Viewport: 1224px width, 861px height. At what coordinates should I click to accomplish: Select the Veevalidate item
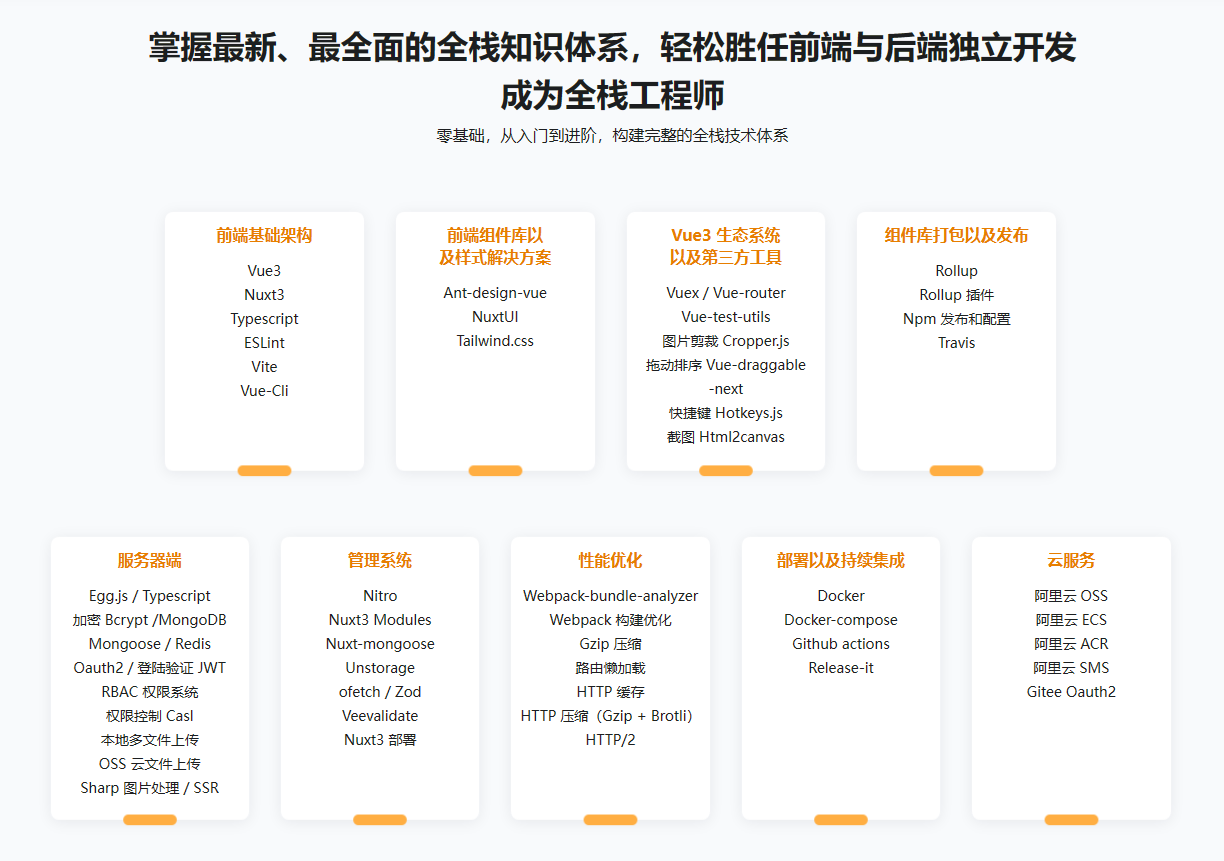[380, 716]
